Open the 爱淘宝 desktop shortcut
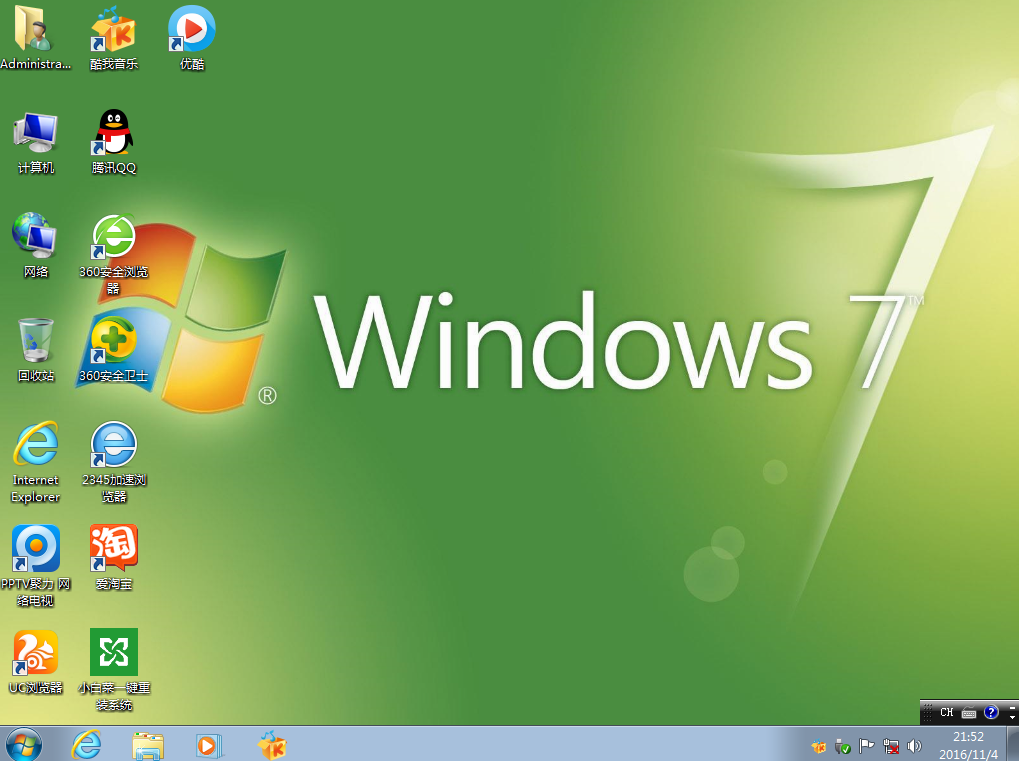 pyautogui.click(x=114, y=558)
